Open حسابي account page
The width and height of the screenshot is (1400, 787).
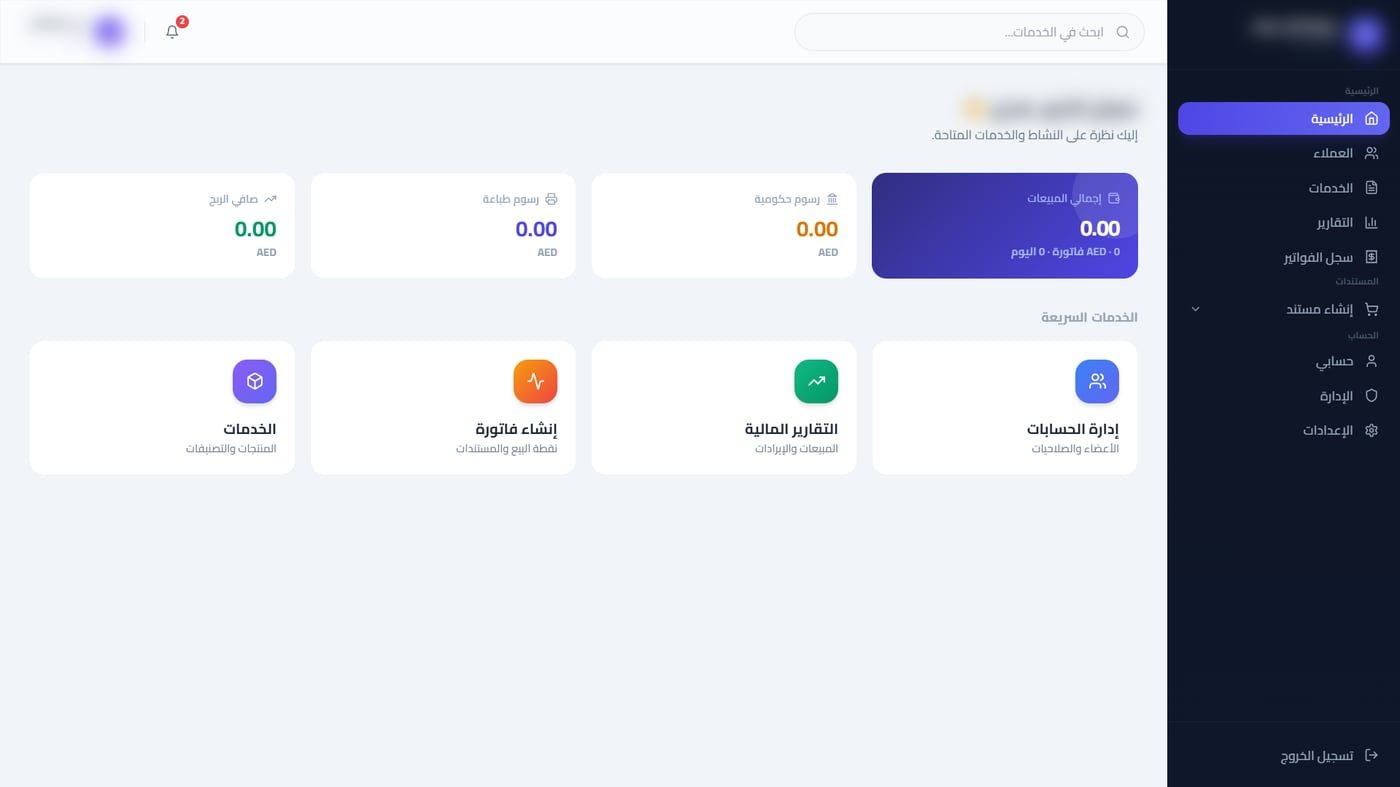click(1283, 361)
